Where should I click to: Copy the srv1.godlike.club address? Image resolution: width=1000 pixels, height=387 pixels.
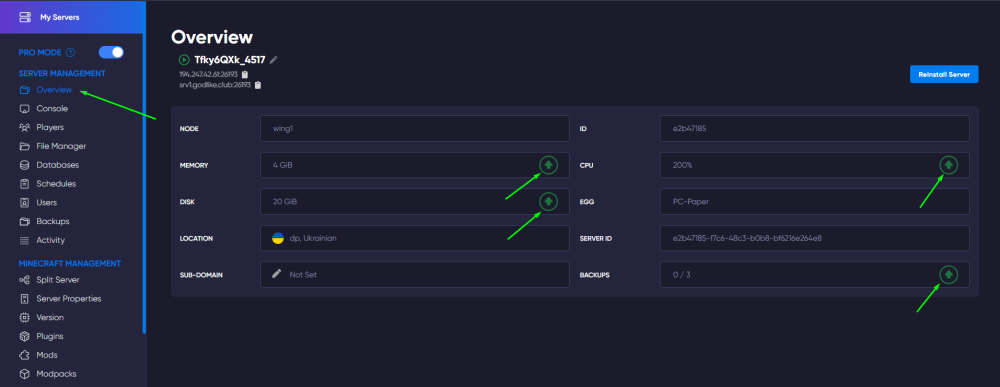pos(258,85)
